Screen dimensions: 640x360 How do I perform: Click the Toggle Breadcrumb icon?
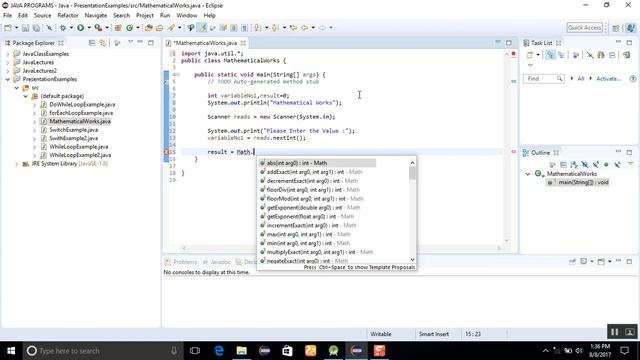[191, 28]
